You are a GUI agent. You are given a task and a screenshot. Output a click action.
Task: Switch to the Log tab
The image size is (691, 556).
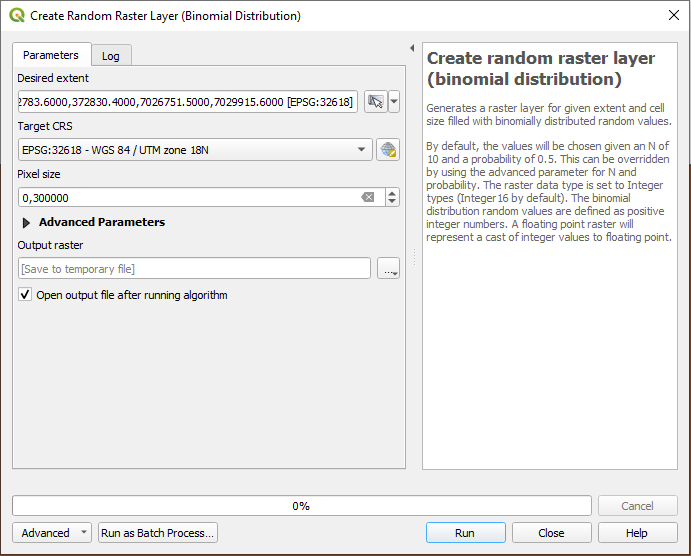[111, 56]
